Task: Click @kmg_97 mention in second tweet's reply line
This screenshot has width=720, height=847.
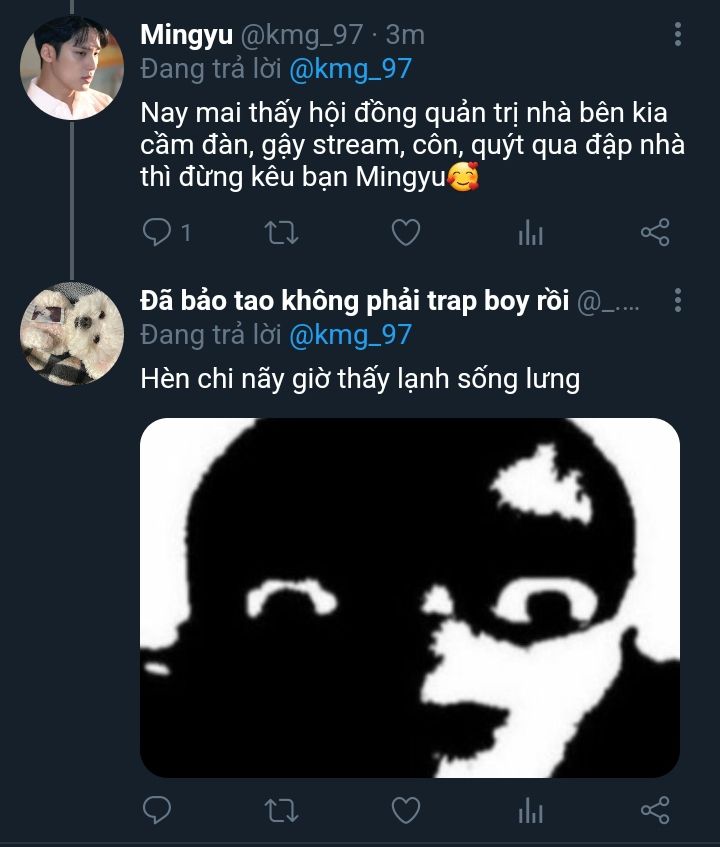Action: [349, 334]
